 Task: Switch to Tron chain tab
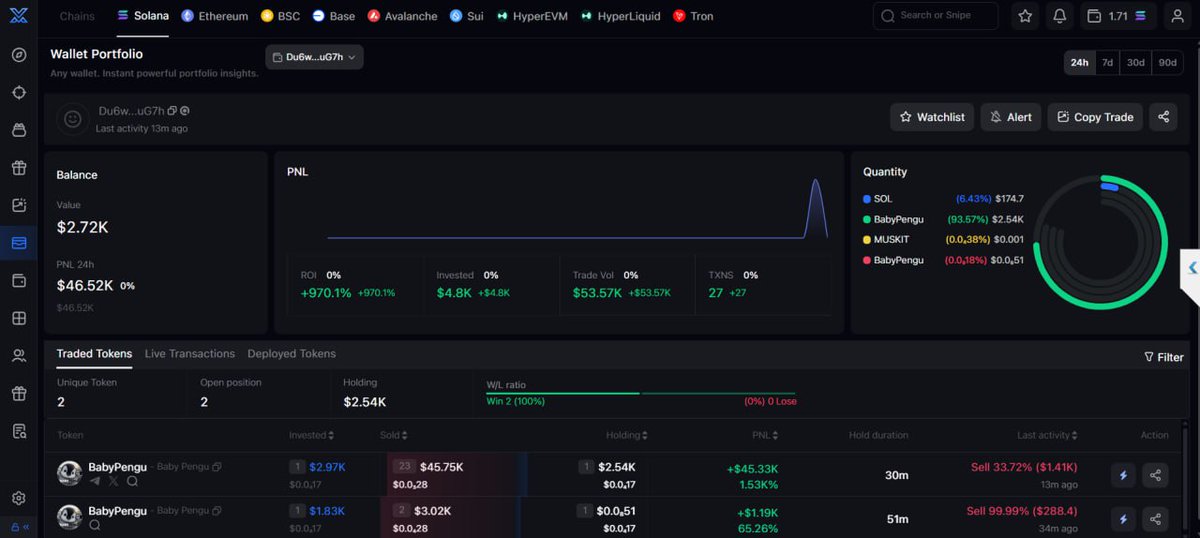click(693, 16)
